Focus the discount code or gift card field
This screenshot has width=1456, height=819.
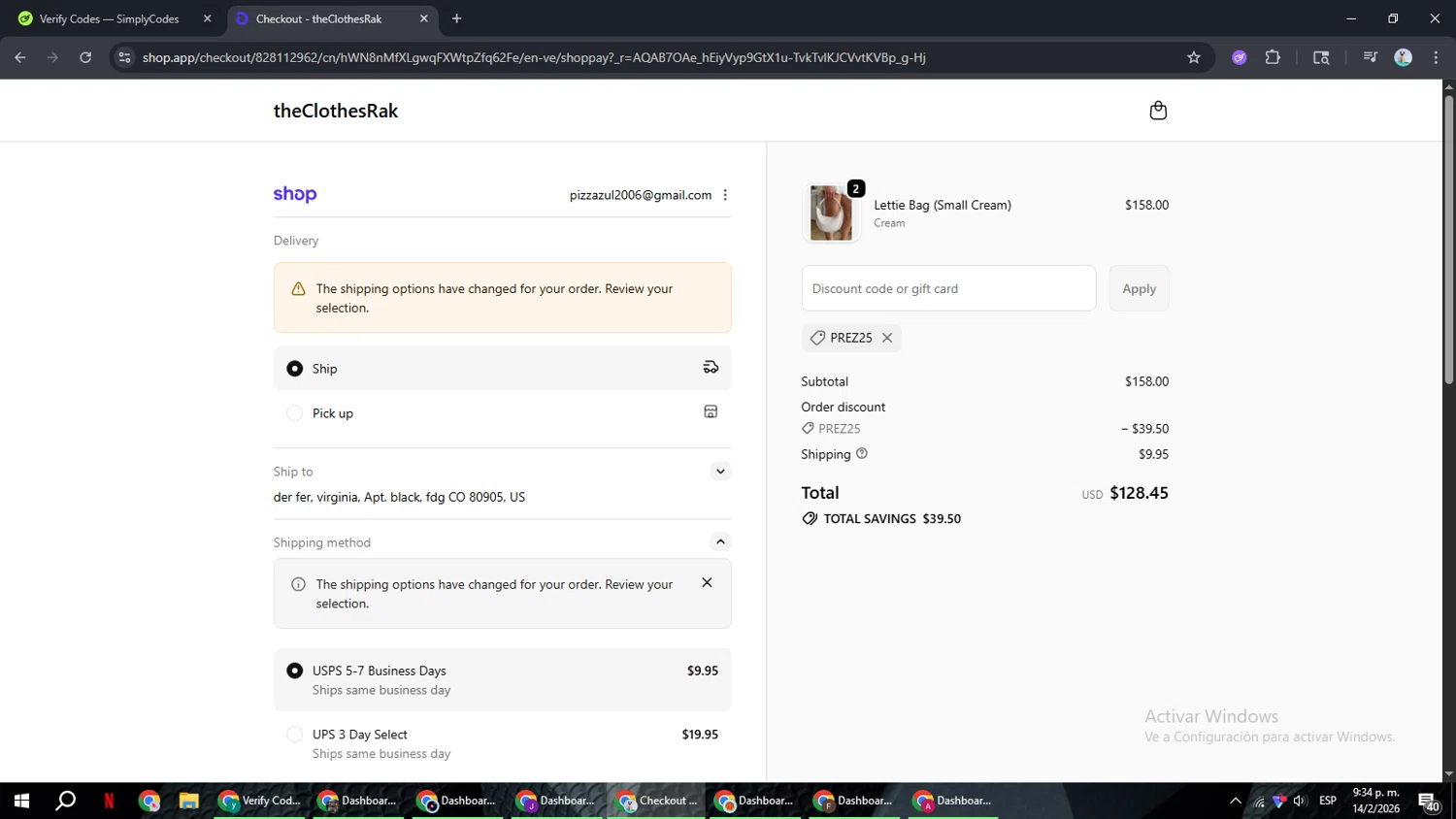coord(948,288)
